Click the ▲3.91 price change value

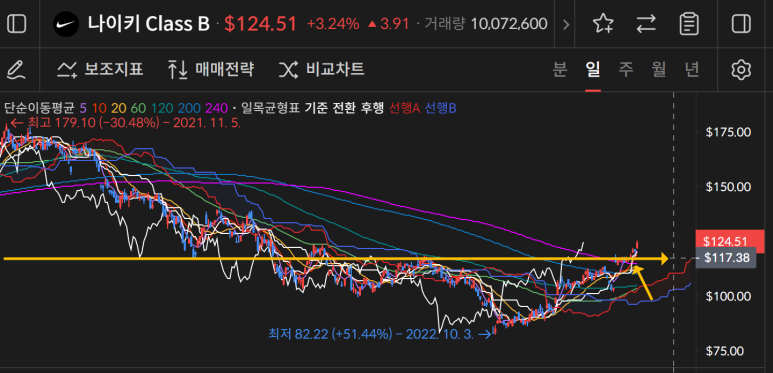click(x=389, y=24)
